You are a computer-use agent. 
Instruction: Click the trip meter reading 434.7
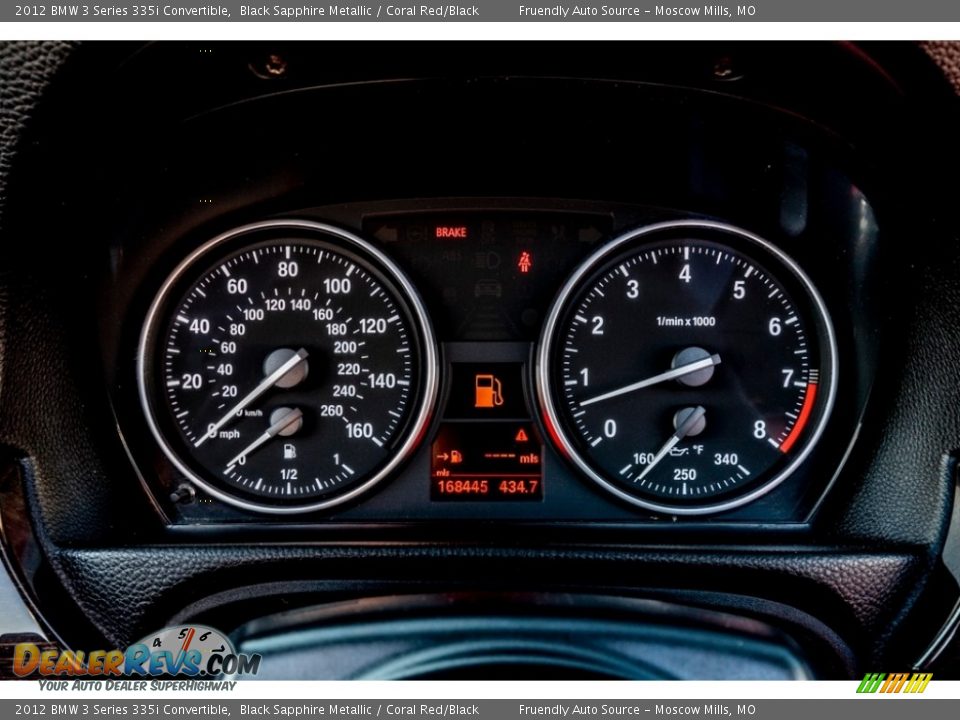coord(518,487)
